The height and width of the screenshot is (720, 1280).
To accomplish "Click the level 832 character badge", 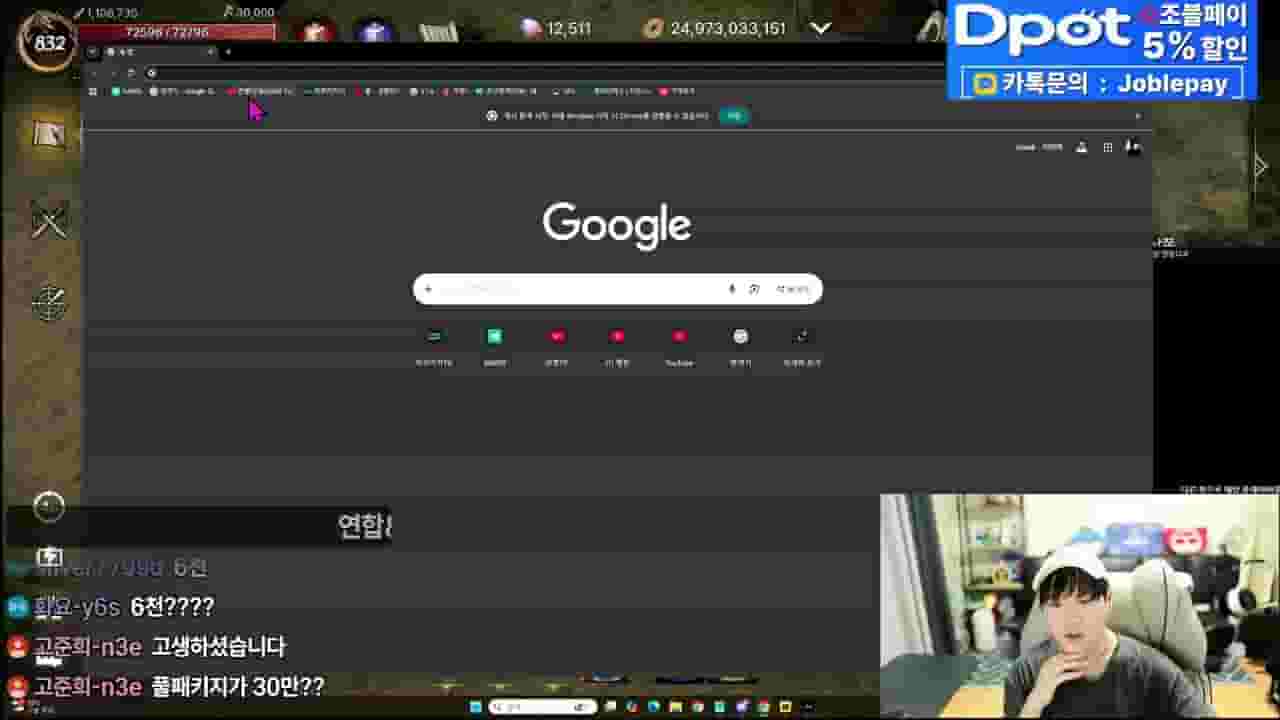I will (49, 42).
